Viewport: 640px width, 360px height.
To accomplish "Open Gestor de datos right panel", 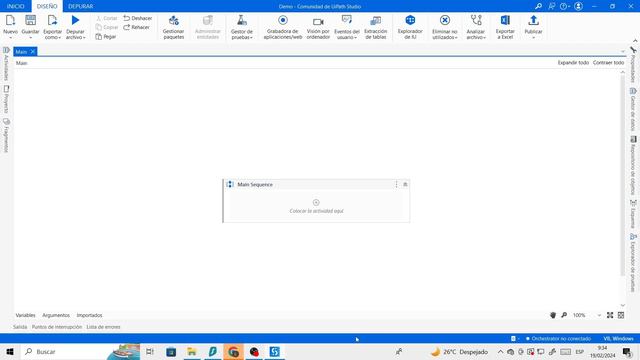I will (x=633, y=110).
